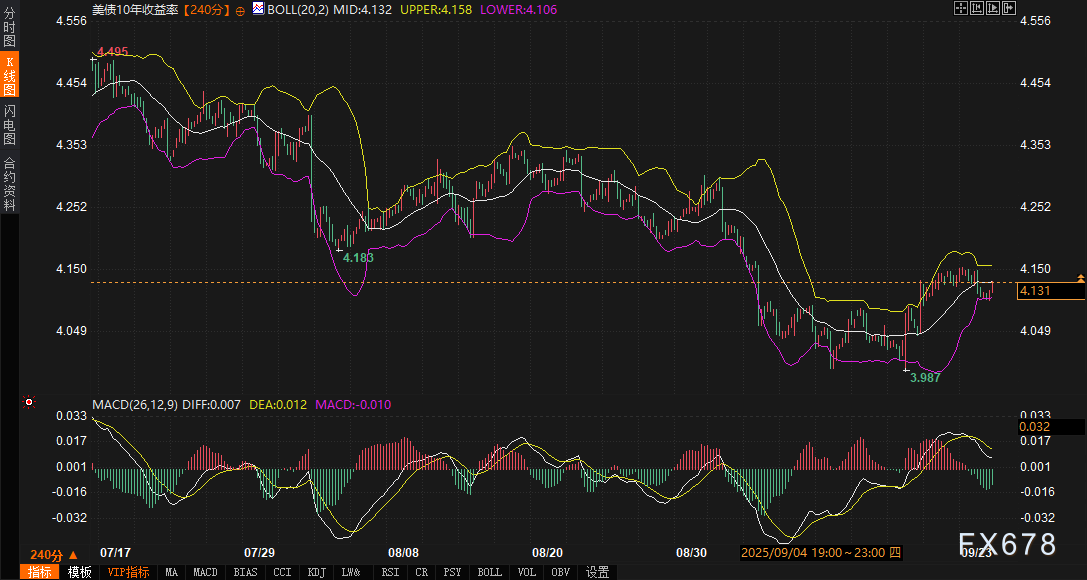Click the jump-to-chart-start axis icon

click(x=977, y=8)
